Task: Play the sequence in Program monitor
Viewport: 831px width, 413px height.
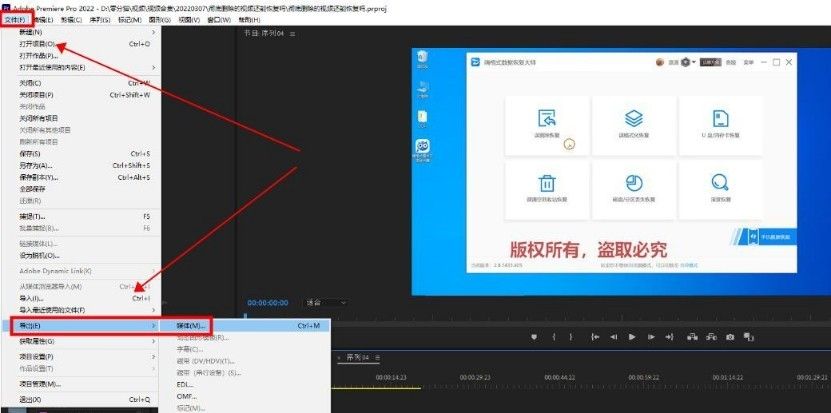Action: click(x=632, y=337)
